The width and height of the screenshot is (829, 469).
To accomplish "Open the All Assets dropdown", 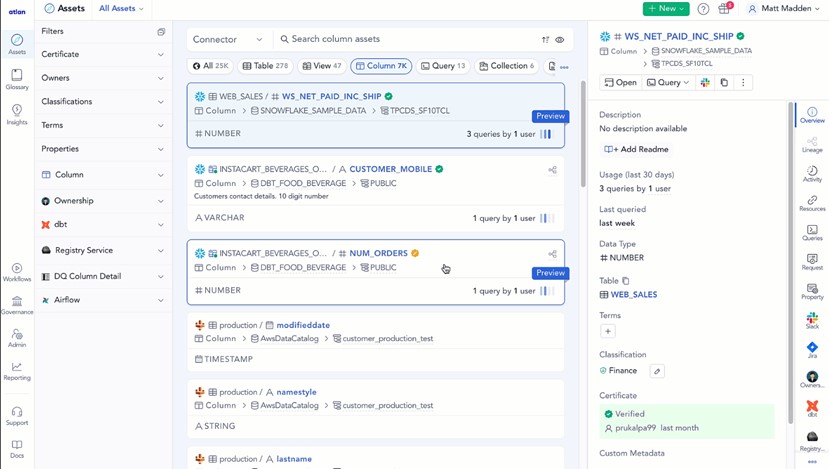I will [121, 8].
